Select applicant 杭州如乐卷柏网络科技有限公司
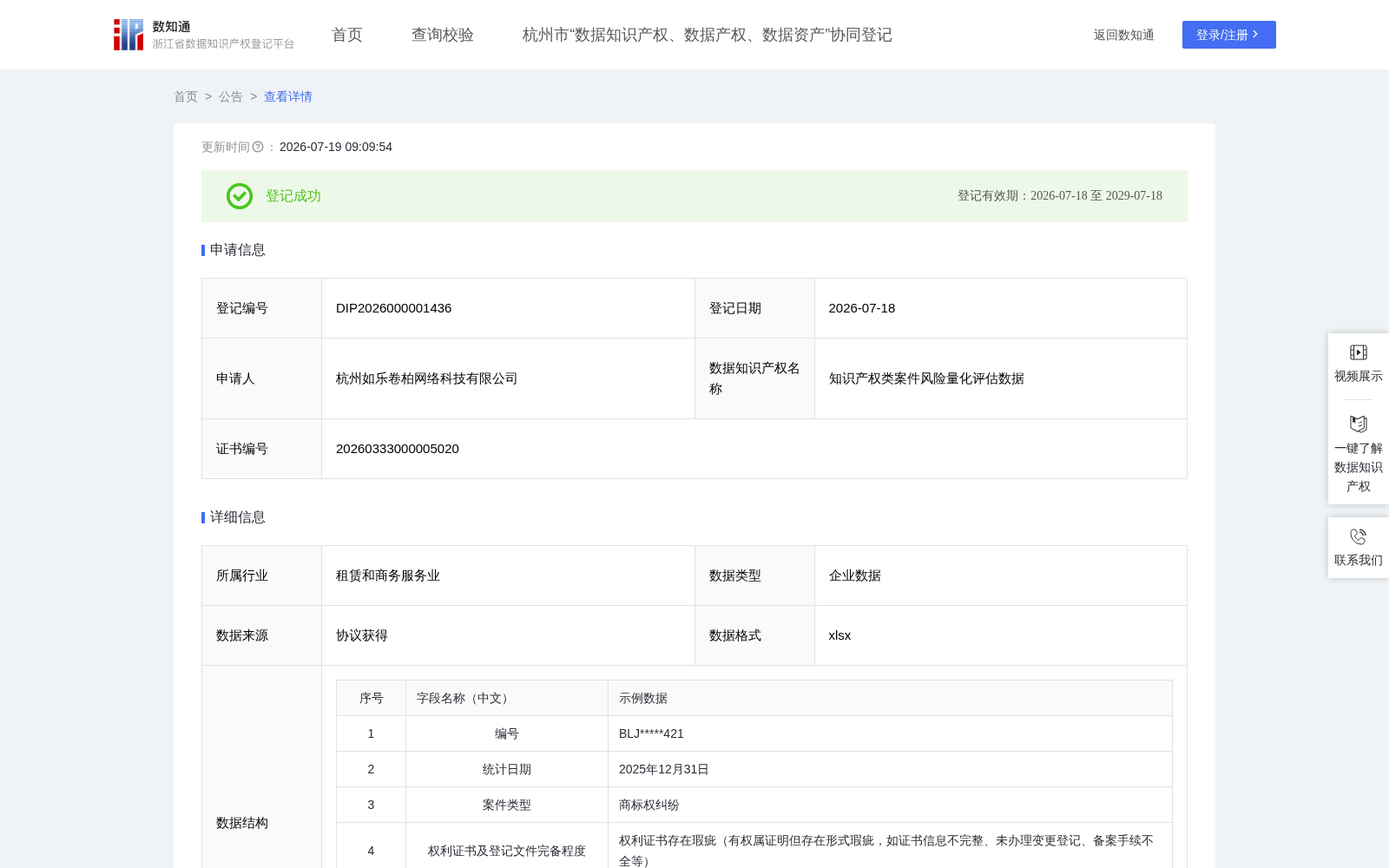This screenshot has width=1389, height=868. click(427, 378)
